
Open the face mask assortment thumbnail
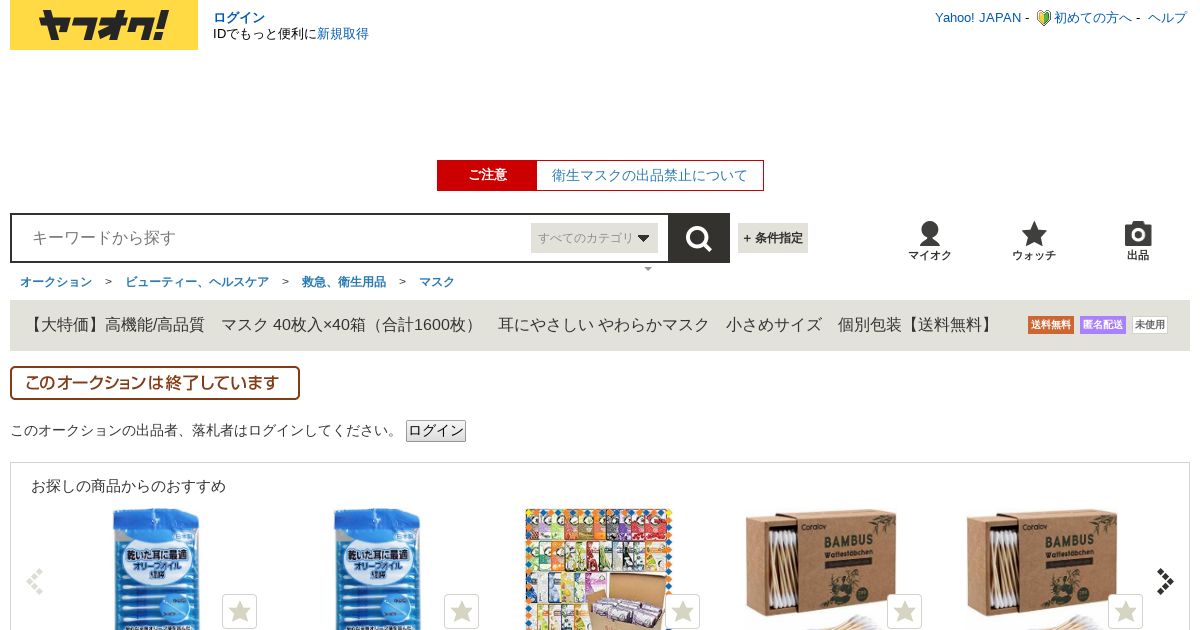[599, 569]
